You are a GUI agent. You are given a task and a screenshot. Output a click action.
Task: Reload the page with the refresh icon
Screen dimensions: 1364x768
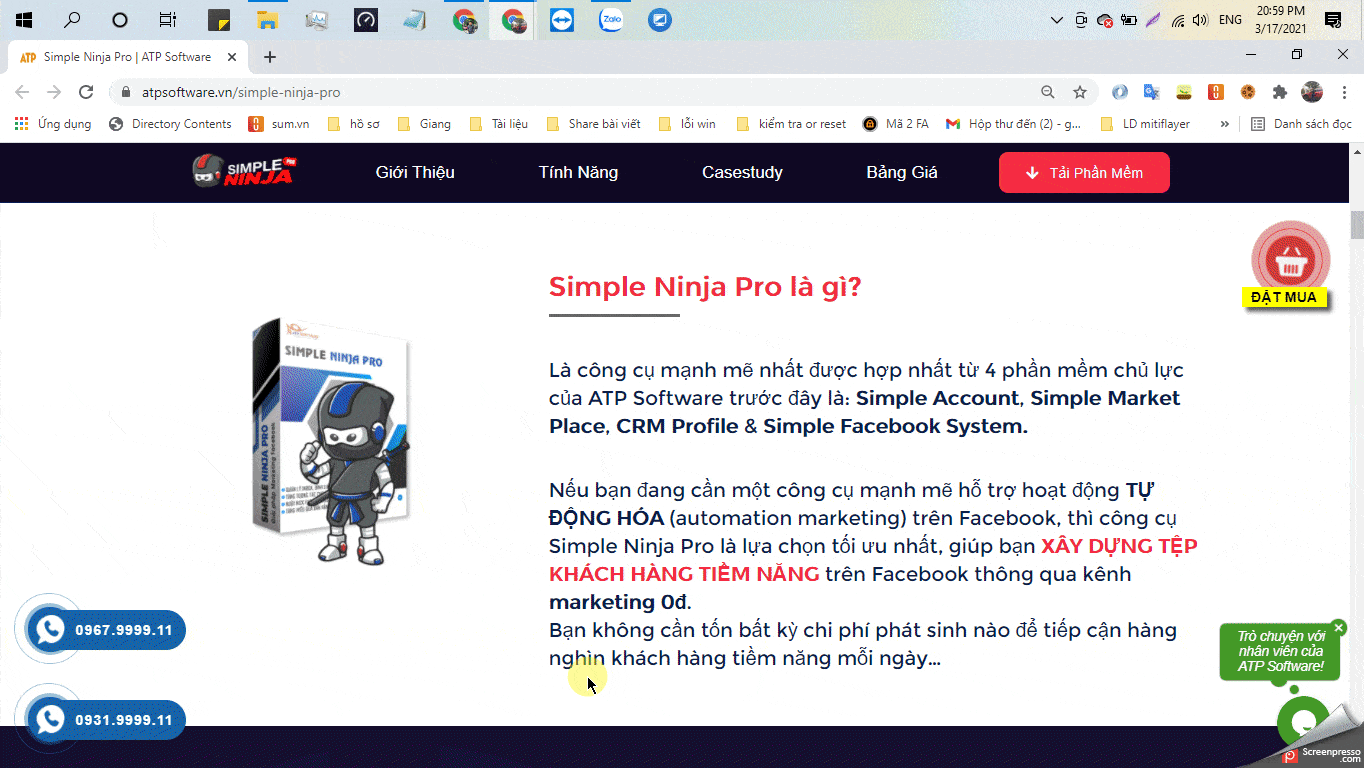point(85,91)
